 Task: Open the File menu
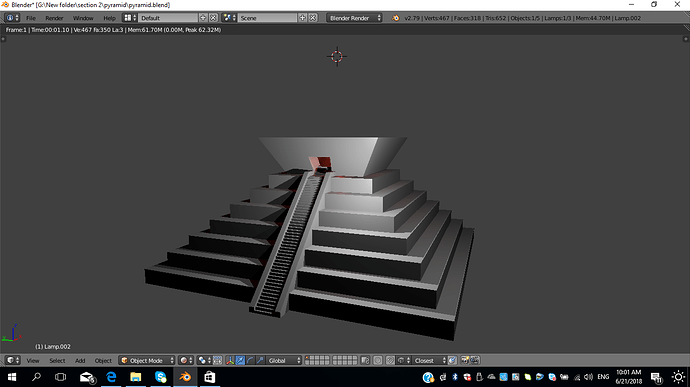(x=31, y=18)
